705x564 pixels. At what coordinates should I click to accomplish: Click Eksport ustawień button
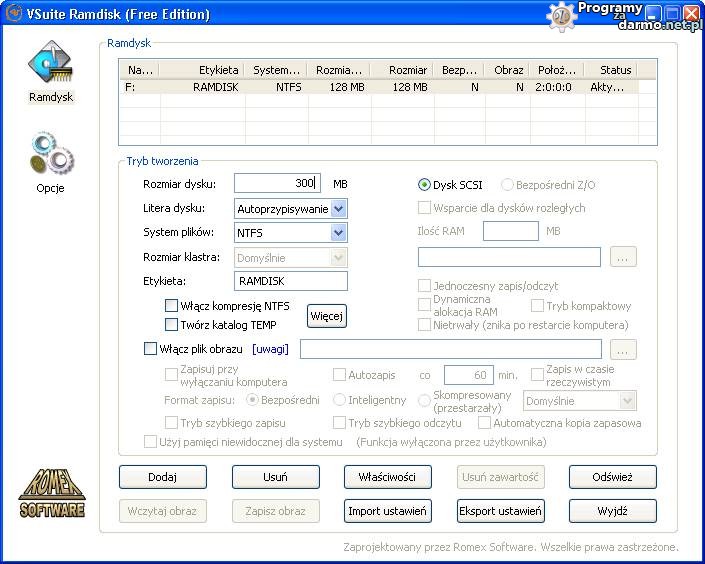coord(500,511)
